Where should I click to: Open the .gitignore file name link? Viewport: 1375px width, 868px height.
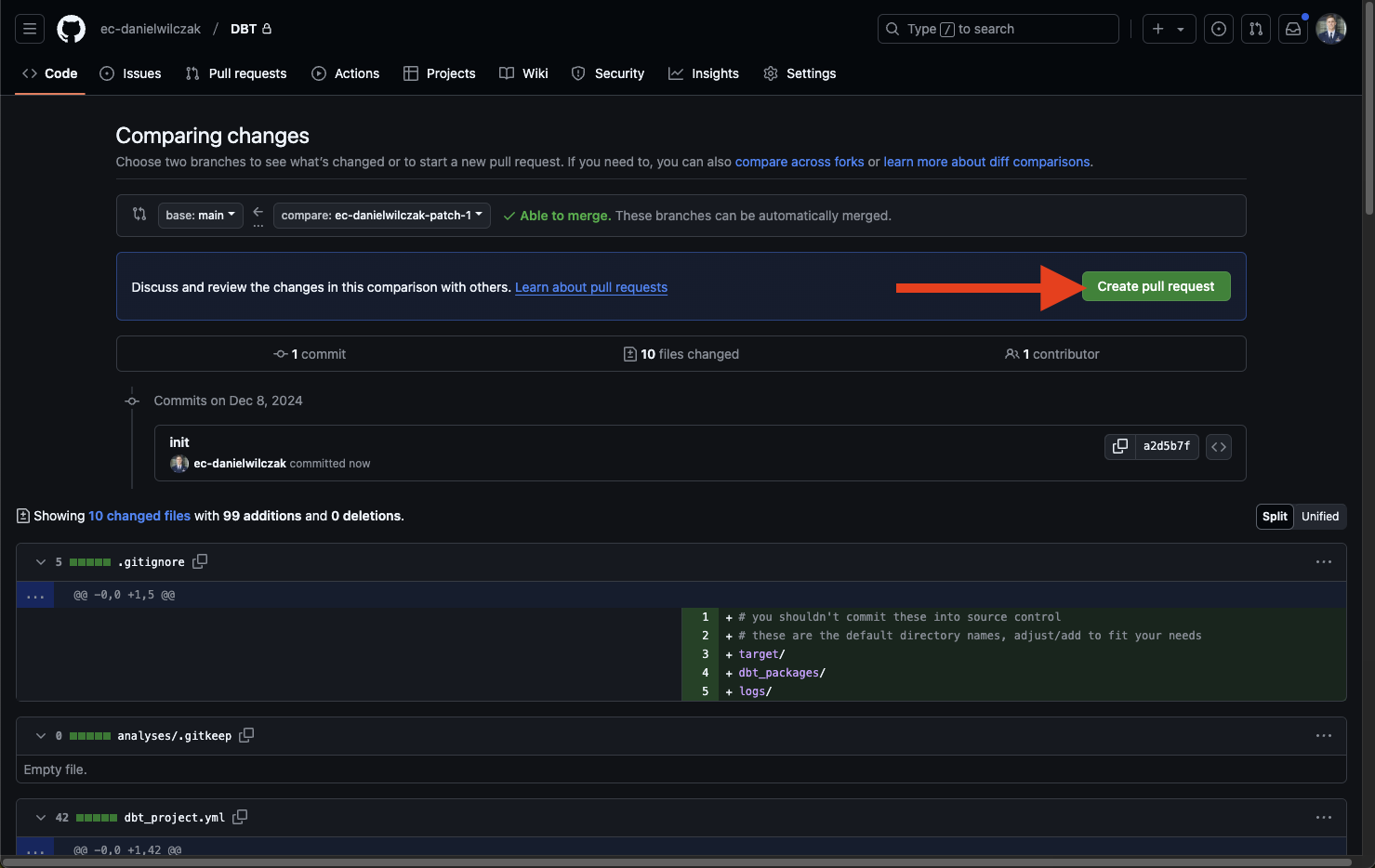(151, 562)
